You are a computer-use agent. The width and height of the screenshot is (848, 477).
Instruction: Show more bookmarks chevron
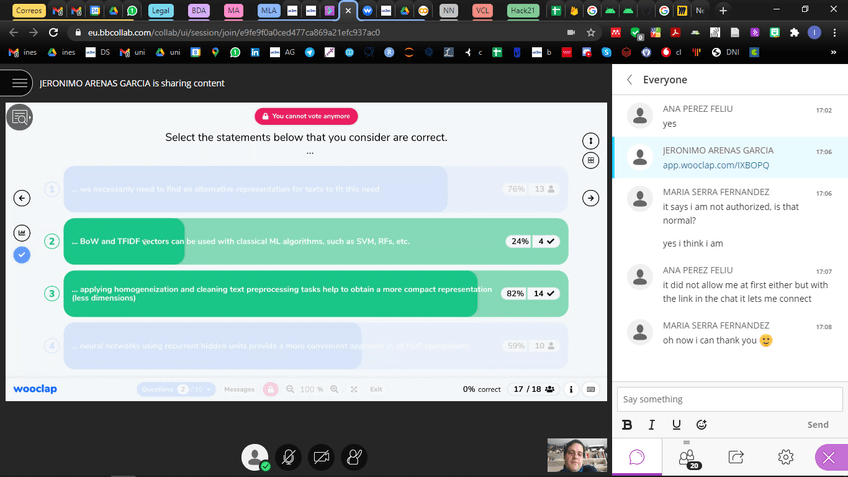coord(833,52)
